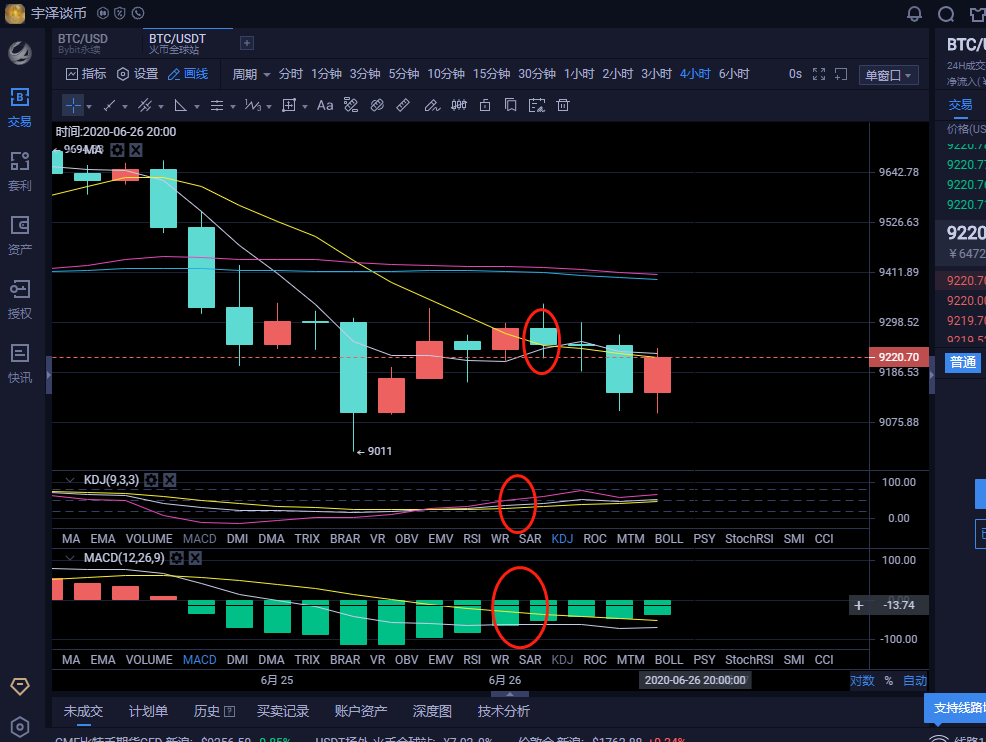The width and height of the screenshot is (986, 742).
Task: Select the crosshair cursor tool
Action: pyautogui.click(x=73, y=105)
